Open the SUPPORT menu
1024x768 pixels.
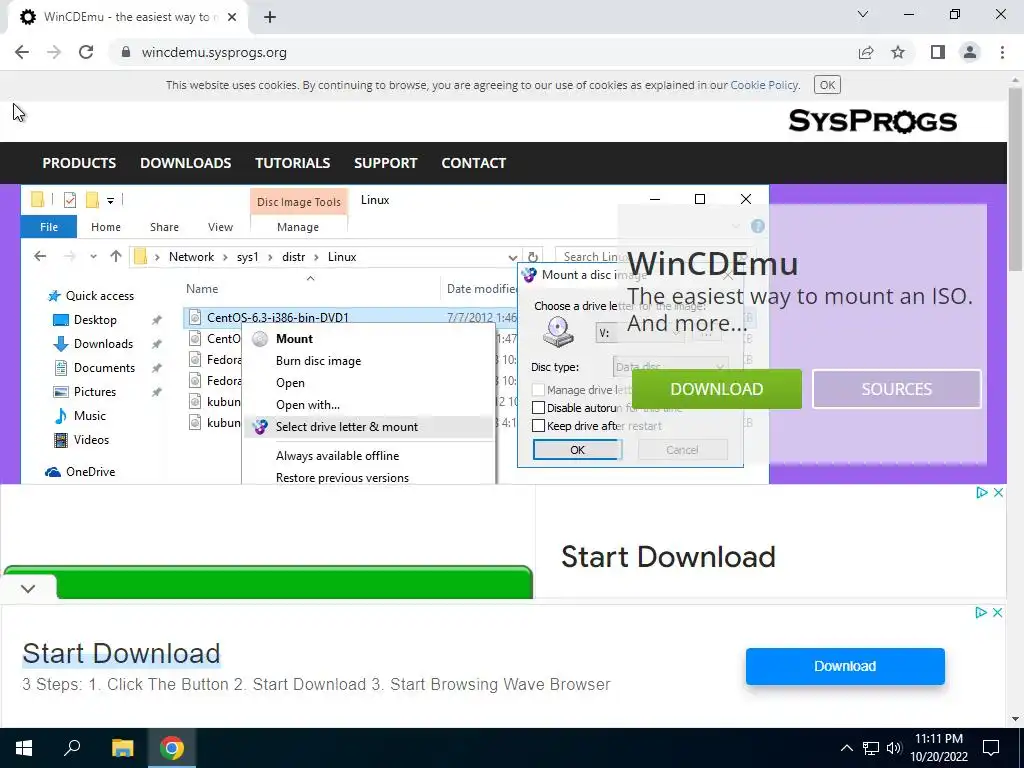[385, 163]
